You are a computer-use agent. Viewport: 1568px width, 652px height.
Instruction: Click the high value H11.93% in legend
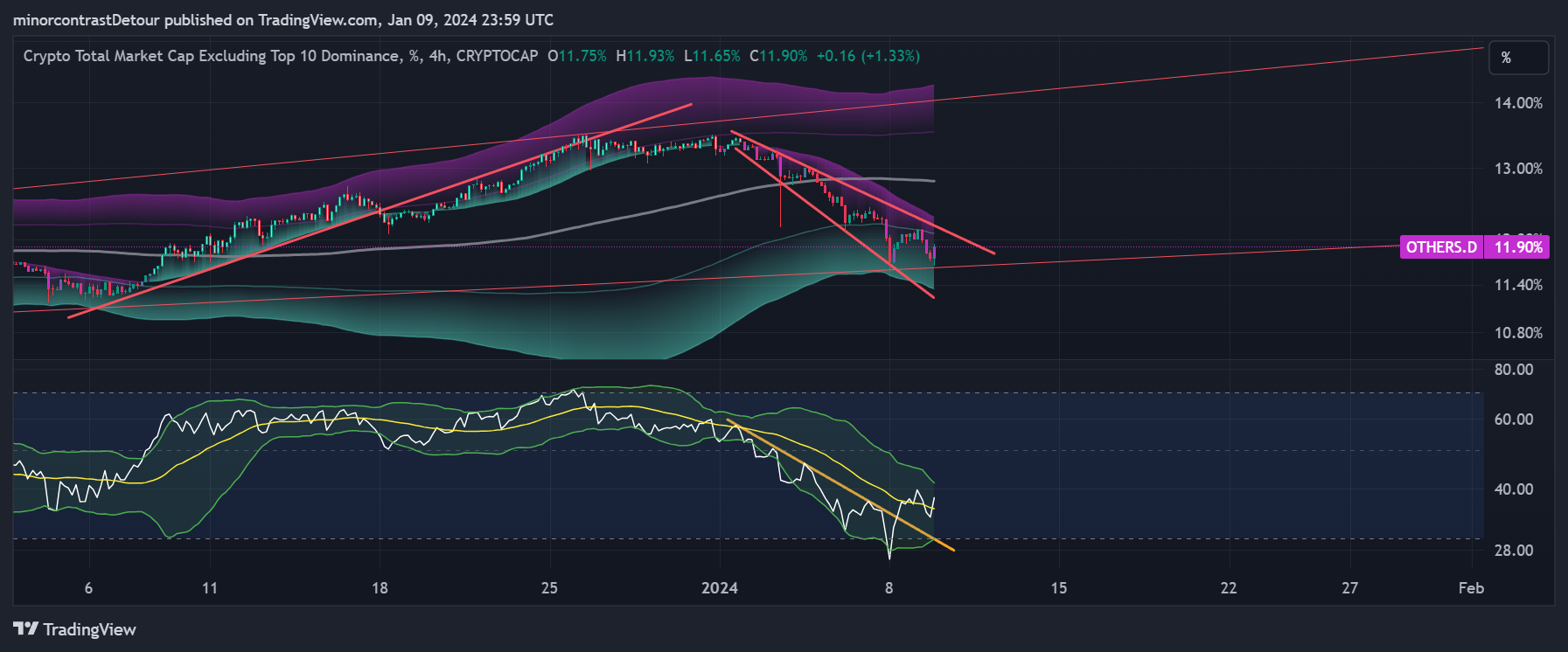(x=645, y=56)
